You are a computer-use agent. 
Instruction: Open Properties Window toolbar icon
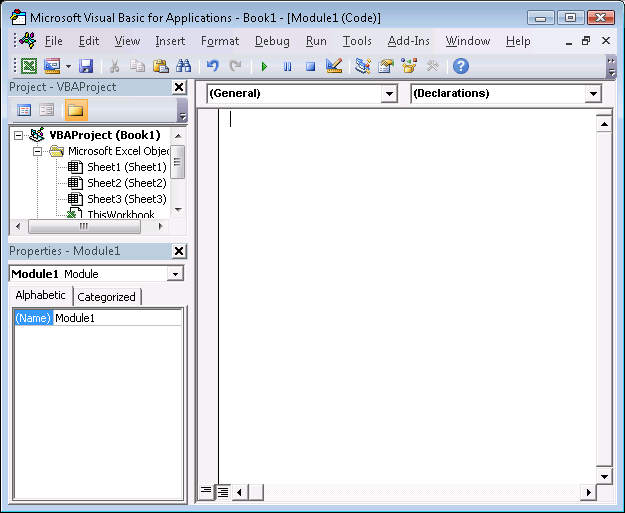[x=386, y=66]
